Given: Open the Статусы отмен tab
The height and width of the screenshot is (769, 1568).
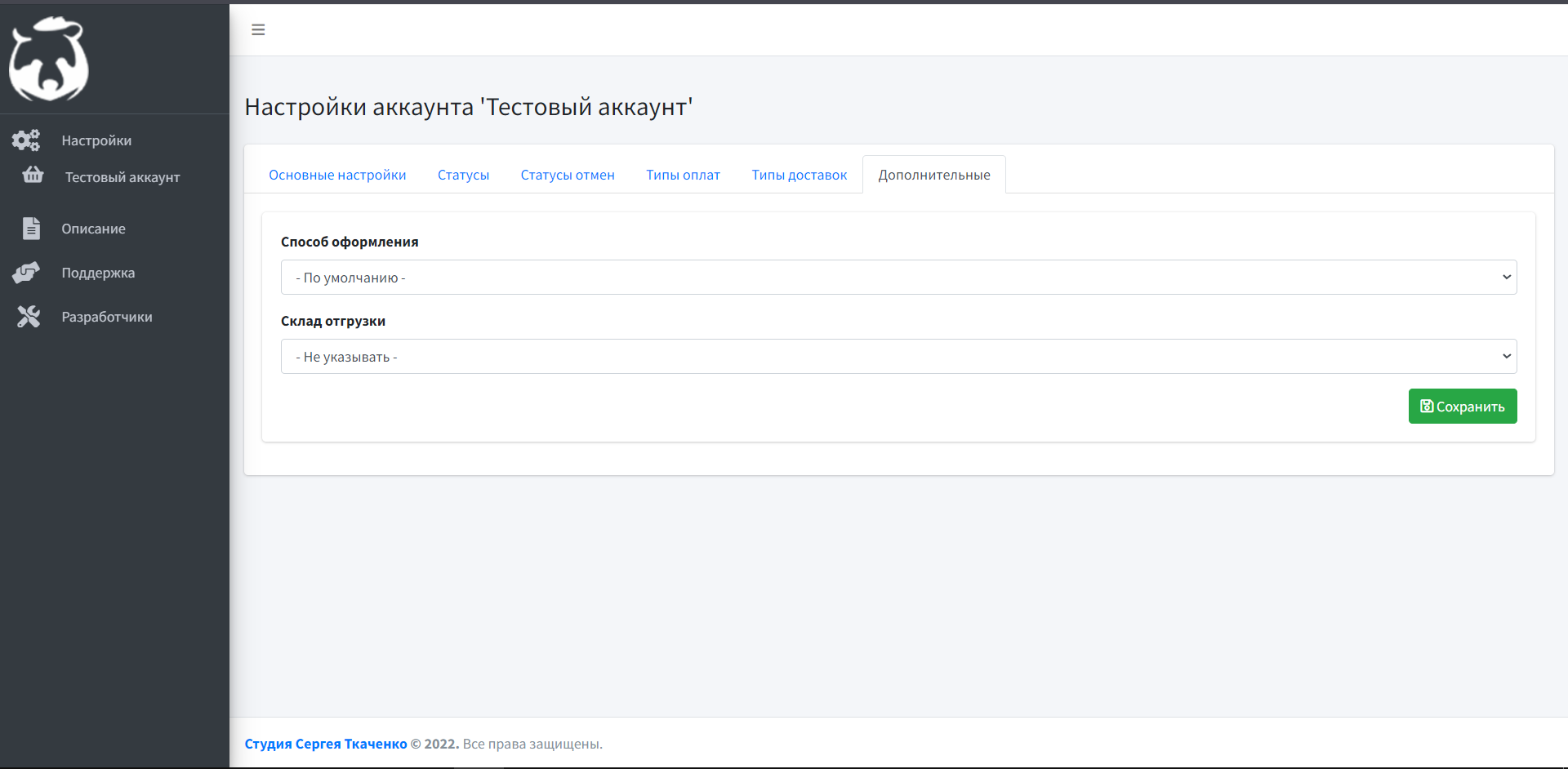Looking at the screenshot, I should (568, 175).
